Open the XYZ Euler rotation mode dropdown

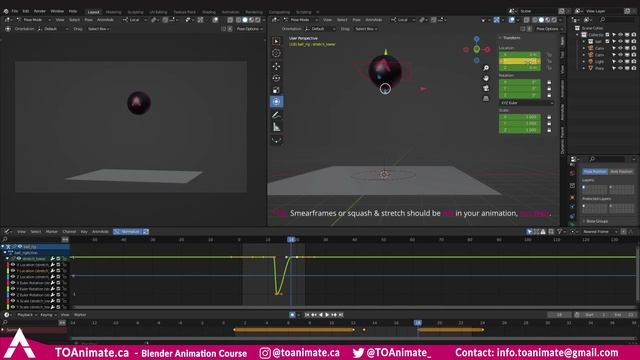(x=527, y=103)
